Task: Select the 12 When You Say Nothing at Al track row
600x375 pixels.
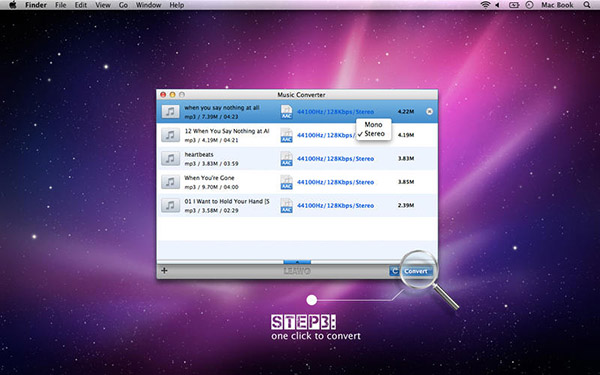Action: pyautogui.click(x=297, y=135)
